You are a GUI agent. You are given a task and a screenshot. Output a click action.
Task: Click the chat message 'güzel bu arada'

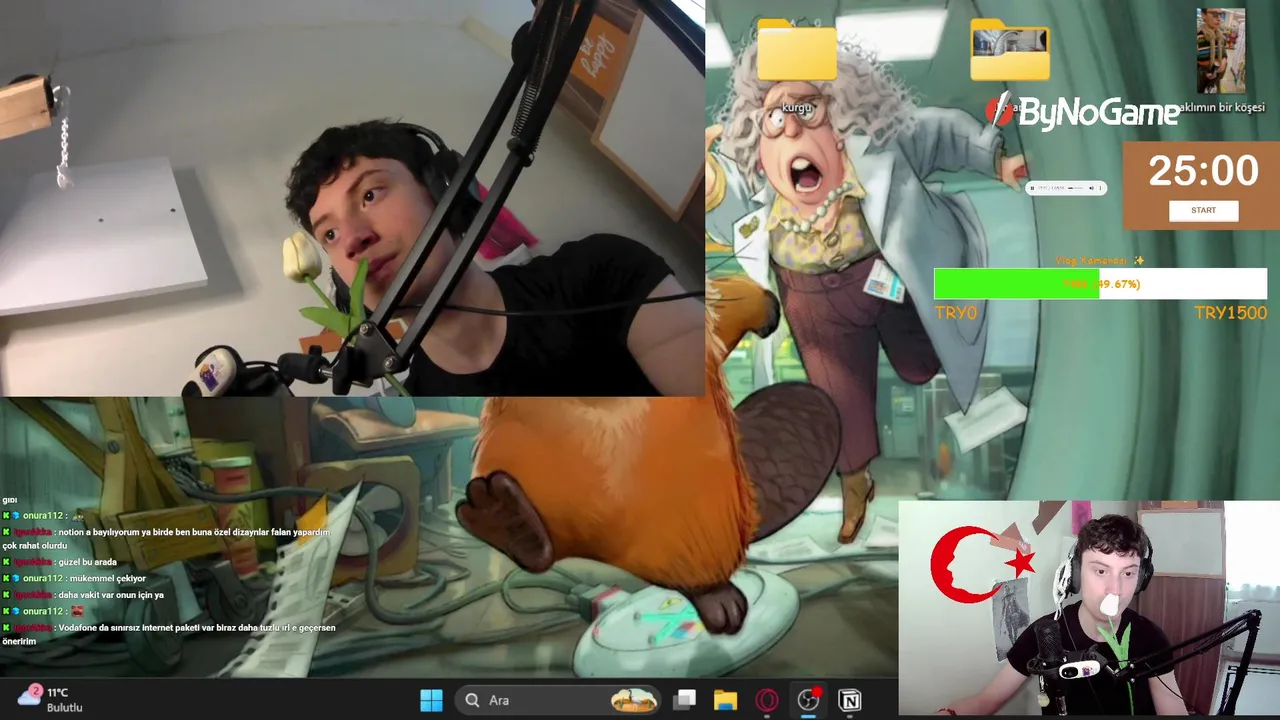click(x=61, y=562)
